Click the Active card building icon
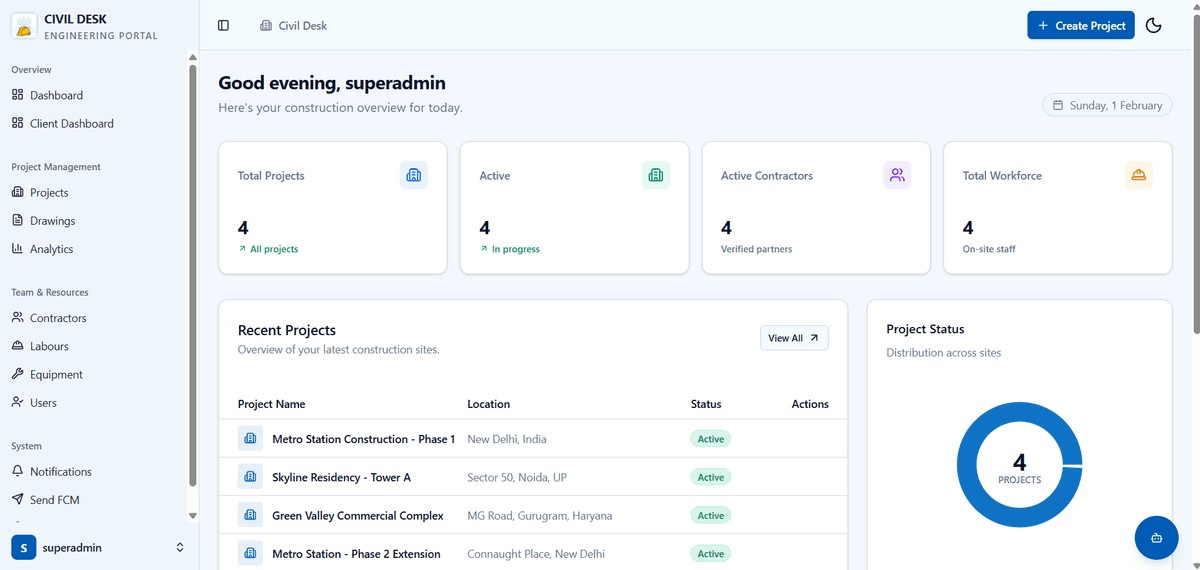Image resolution: width=1200 pixels, height=570 pixels. point(656,175)
